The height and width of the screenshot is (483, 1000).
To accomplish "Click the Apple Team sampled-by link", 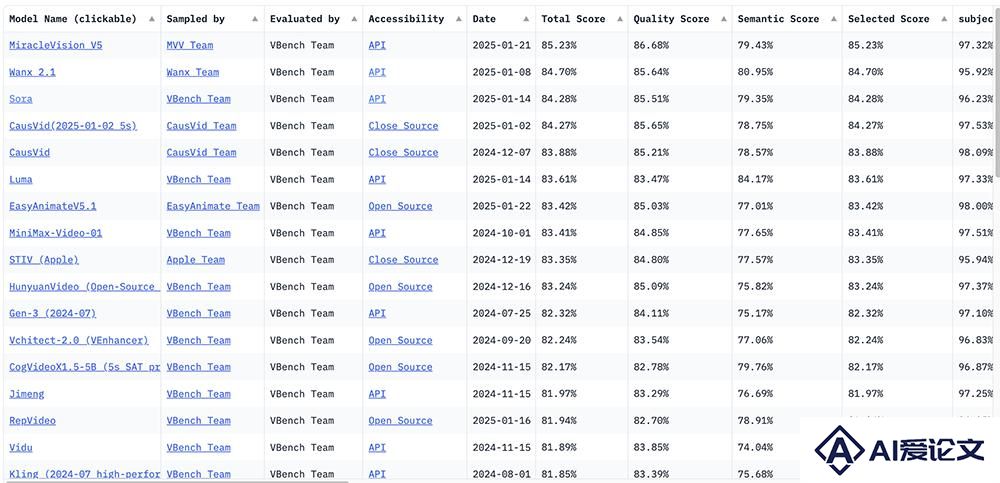I will 196,260.
